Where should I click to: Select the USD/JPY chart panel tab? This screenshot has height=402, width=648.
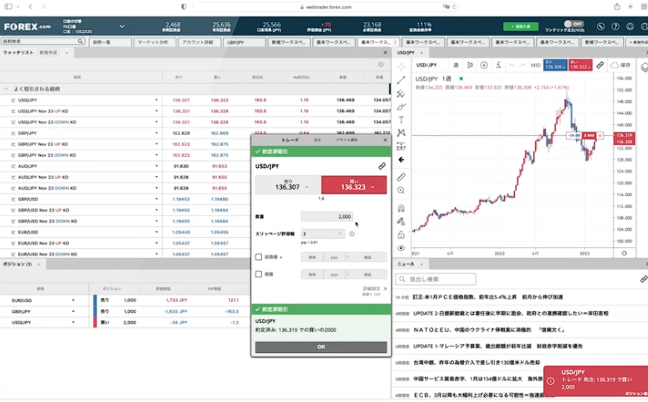point(406,53)
